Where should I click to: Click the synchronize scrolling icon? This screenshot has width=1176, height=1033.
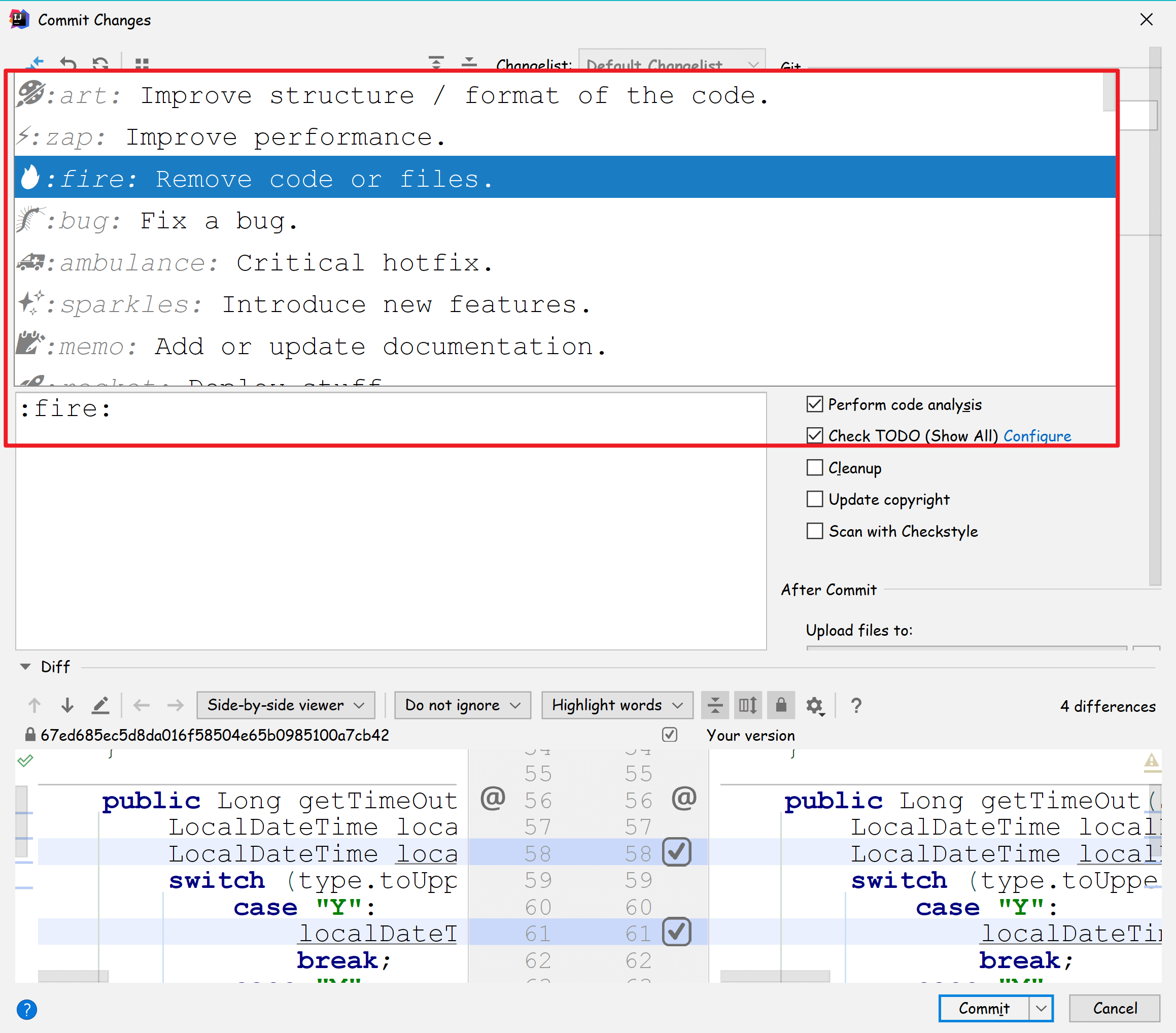point(748,705)
